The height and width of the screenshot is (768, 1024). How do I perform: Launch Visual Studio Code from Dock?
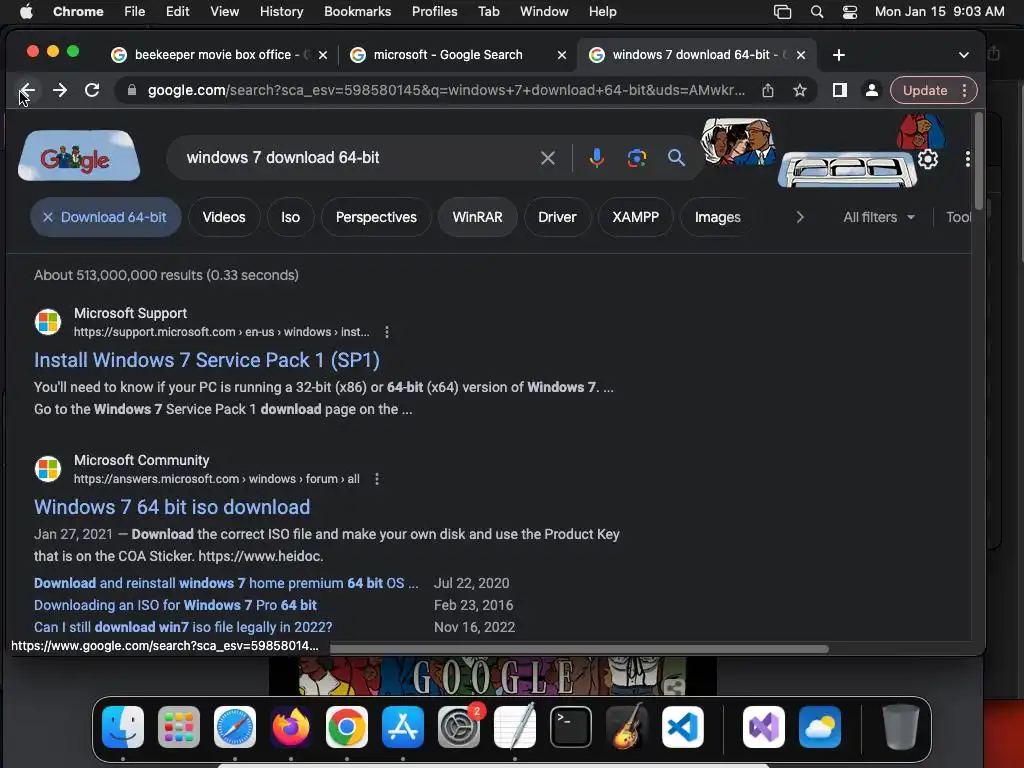(x=682, y=727)
